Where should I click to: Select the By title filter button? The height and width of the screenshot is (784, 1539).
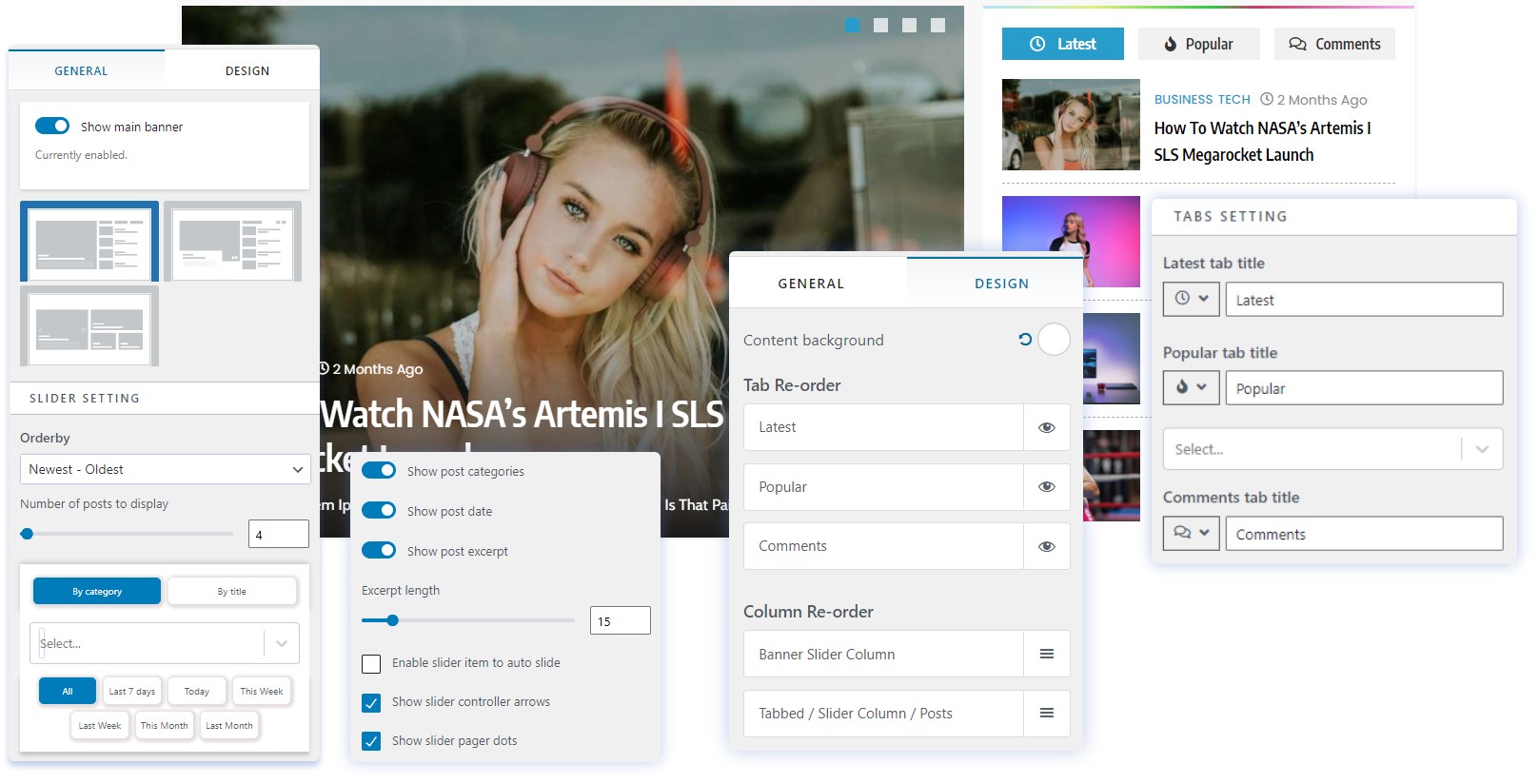click(232, 592)
